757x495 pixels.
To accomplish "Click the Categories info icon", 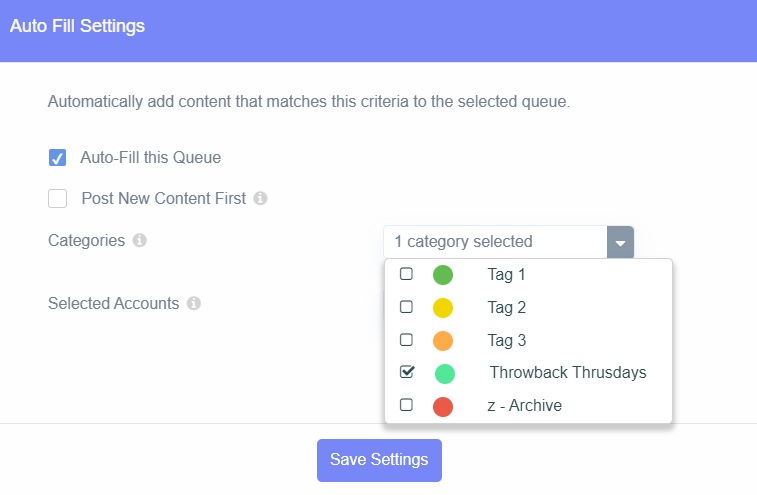I will click(140, 240).
